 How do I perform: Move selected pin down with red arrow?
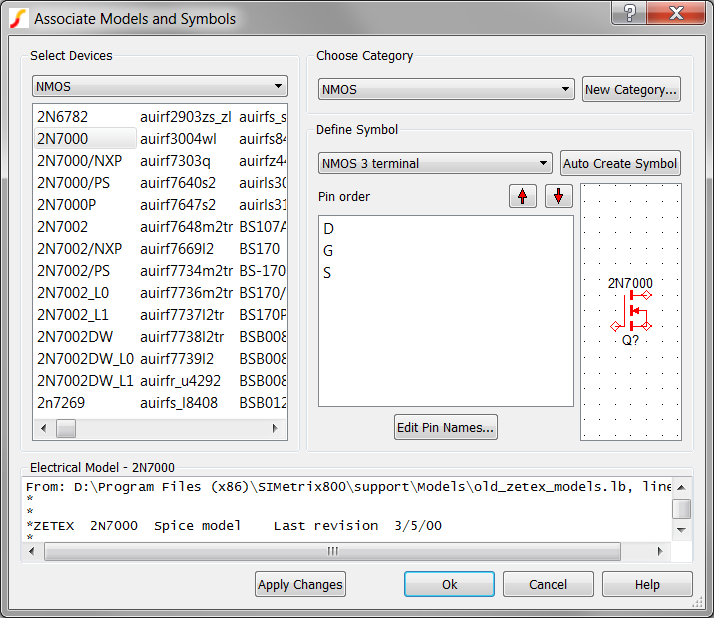pos(558,196)
